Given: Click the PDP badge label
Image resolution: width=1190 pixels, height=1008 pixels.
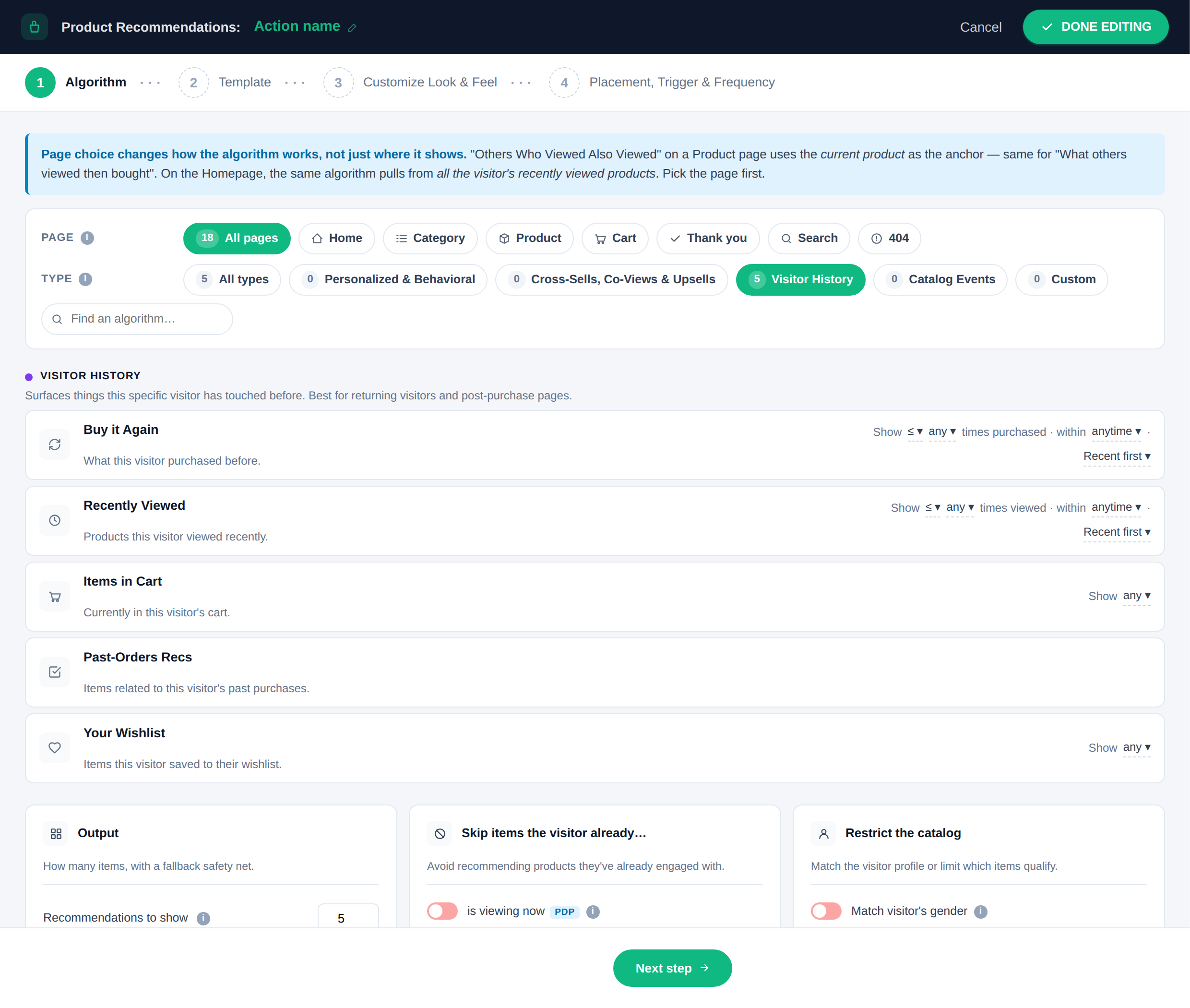Looking at the screenshot, I should click(x=564, y=912).
